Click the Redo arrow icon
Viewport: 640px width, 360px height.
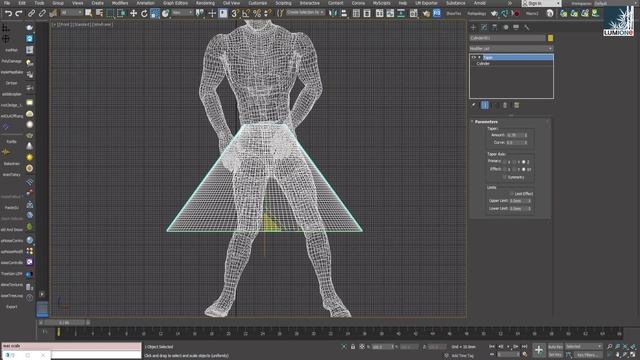[x=19, y=13]
